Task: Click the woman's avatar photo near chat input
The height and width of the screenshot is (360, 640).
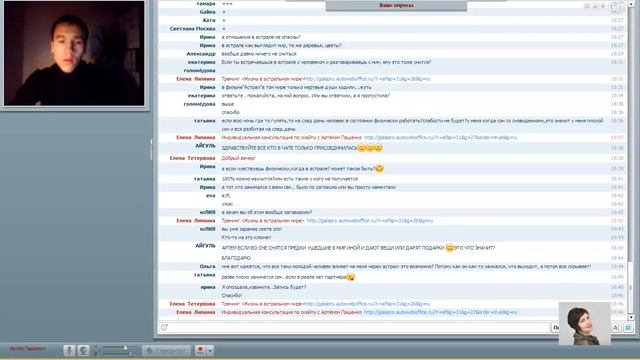Action: 584,324
